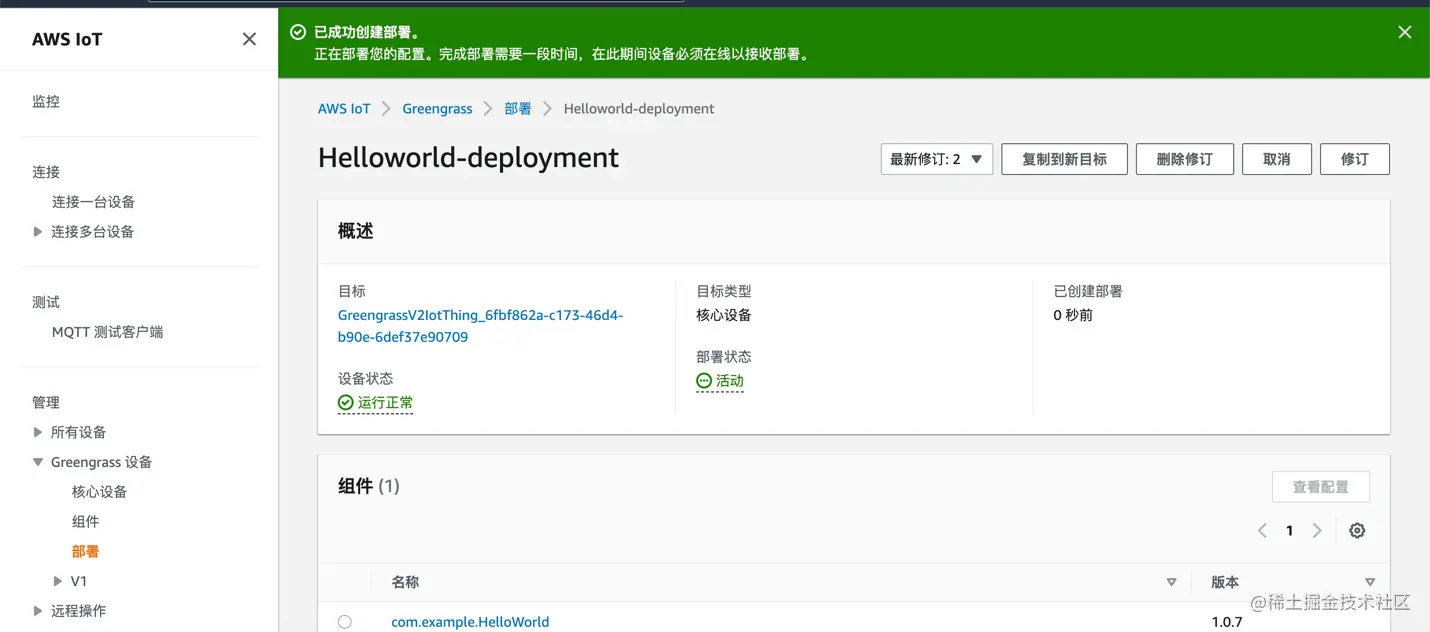Image resolution: width=1430 pixels, height=632 pixels.
Task: Open Core devices in sidebar
Action: (99, 492)
